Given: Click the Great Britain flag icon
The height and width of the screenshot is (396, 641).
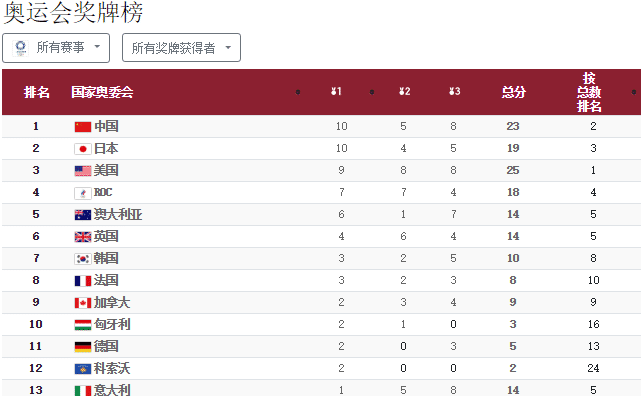Looking at the screenshot, I should [83, 237].
